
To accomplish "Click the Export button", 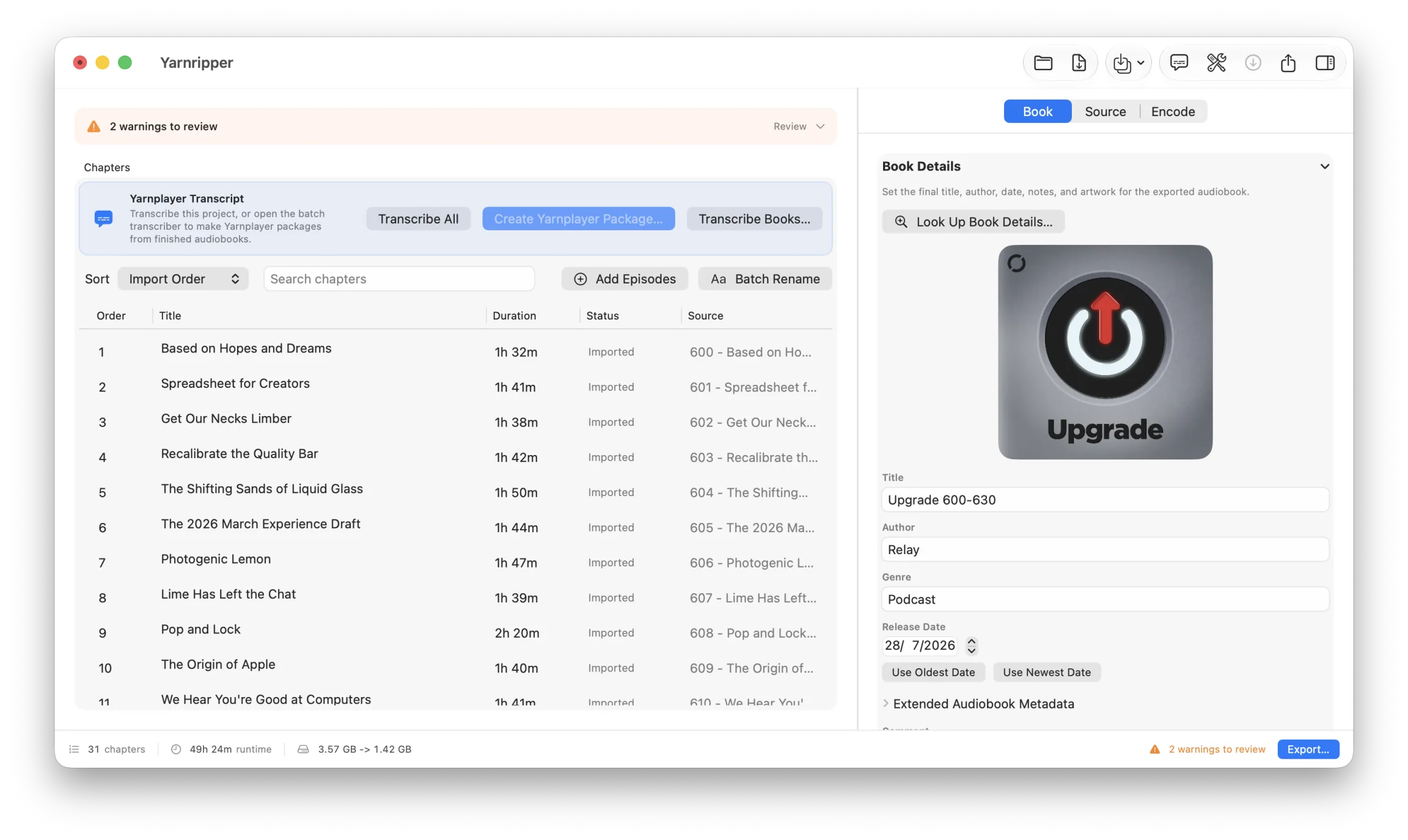I will coord(1308,749).
